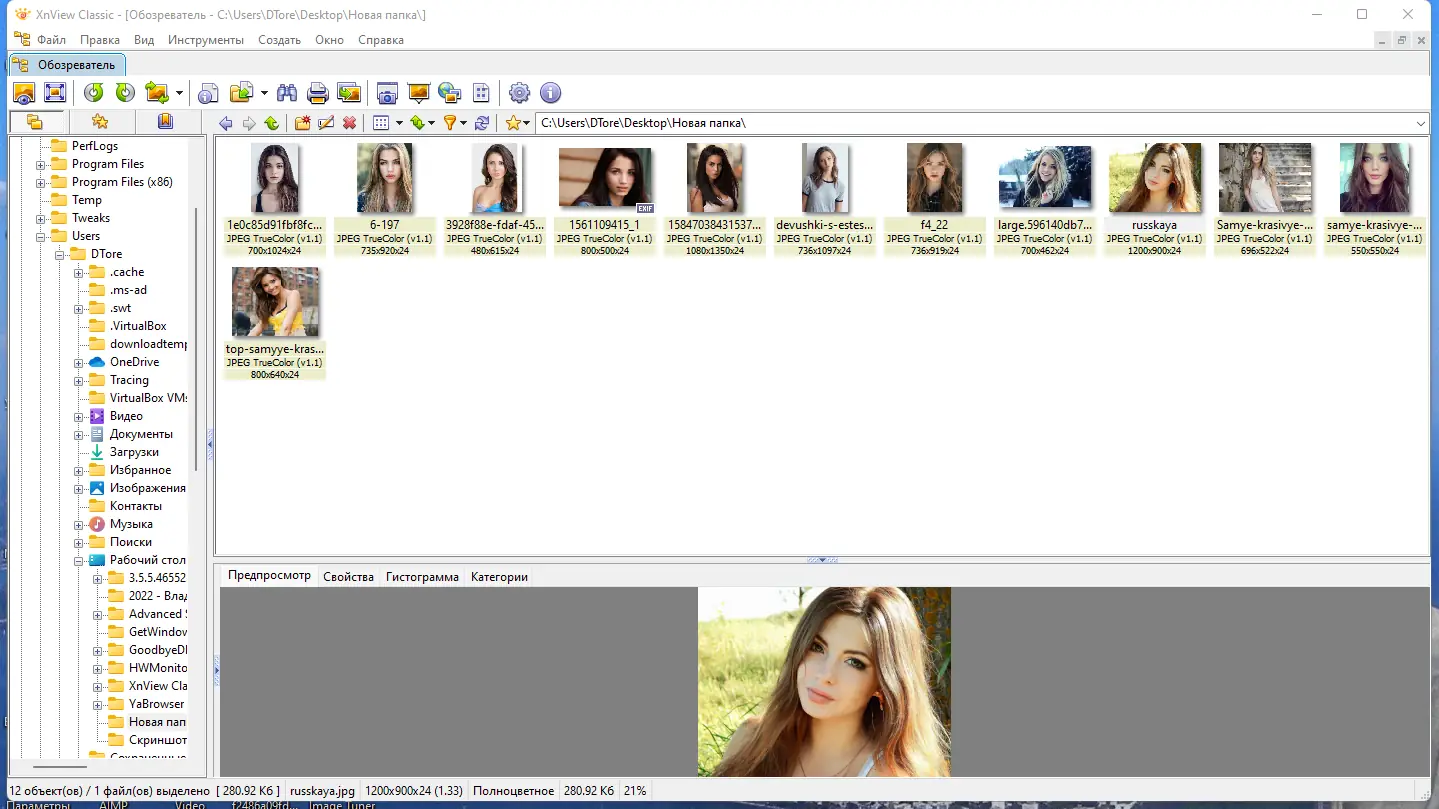Viewport: 1439px width, 809px height.
Task: Switch to the Гистограмма tab
Action: 423,577
